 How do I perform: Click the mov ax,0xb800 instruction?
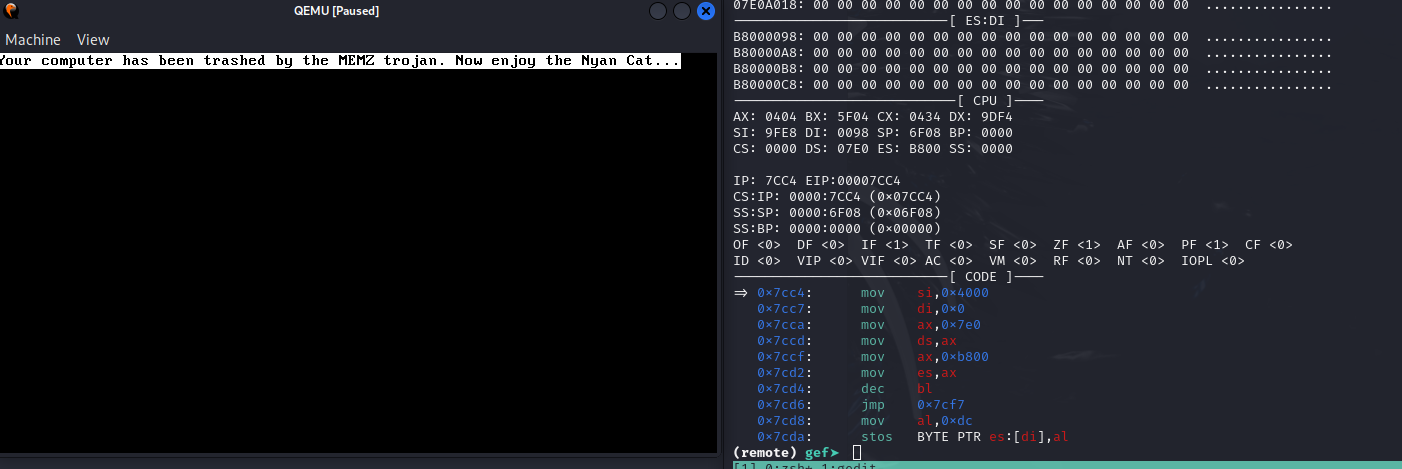tap(925, 357)
